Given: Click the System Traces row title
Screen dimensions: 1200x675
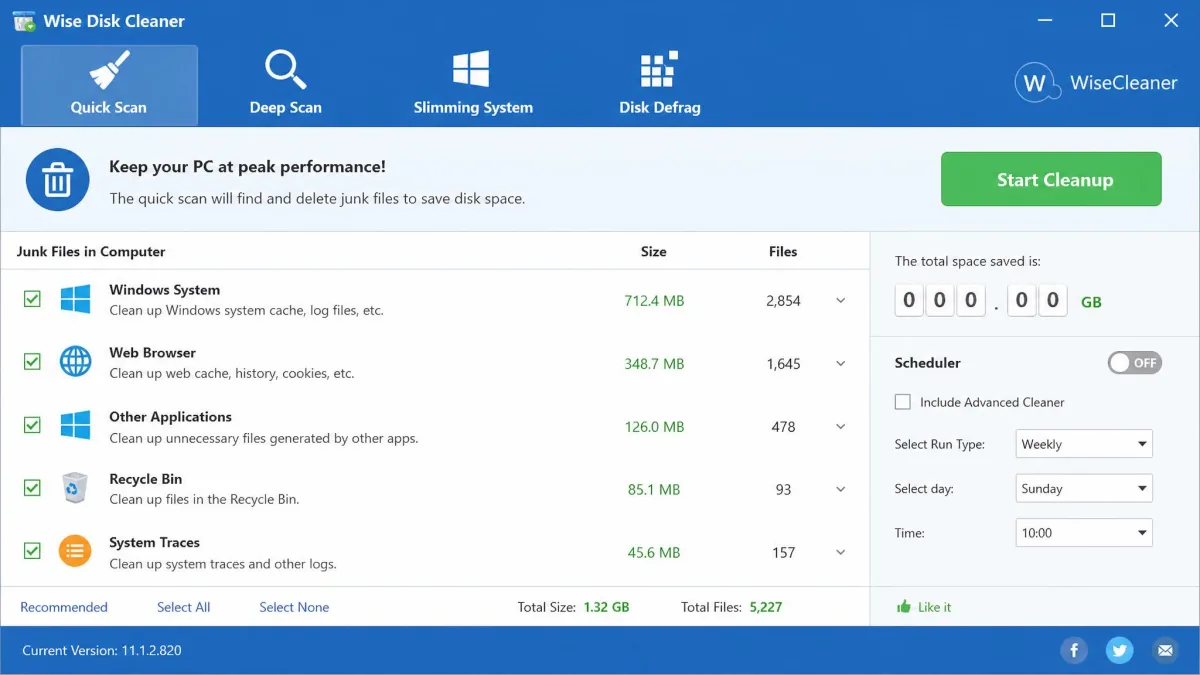Looking at the screenshot, I should tap(155, 543).
